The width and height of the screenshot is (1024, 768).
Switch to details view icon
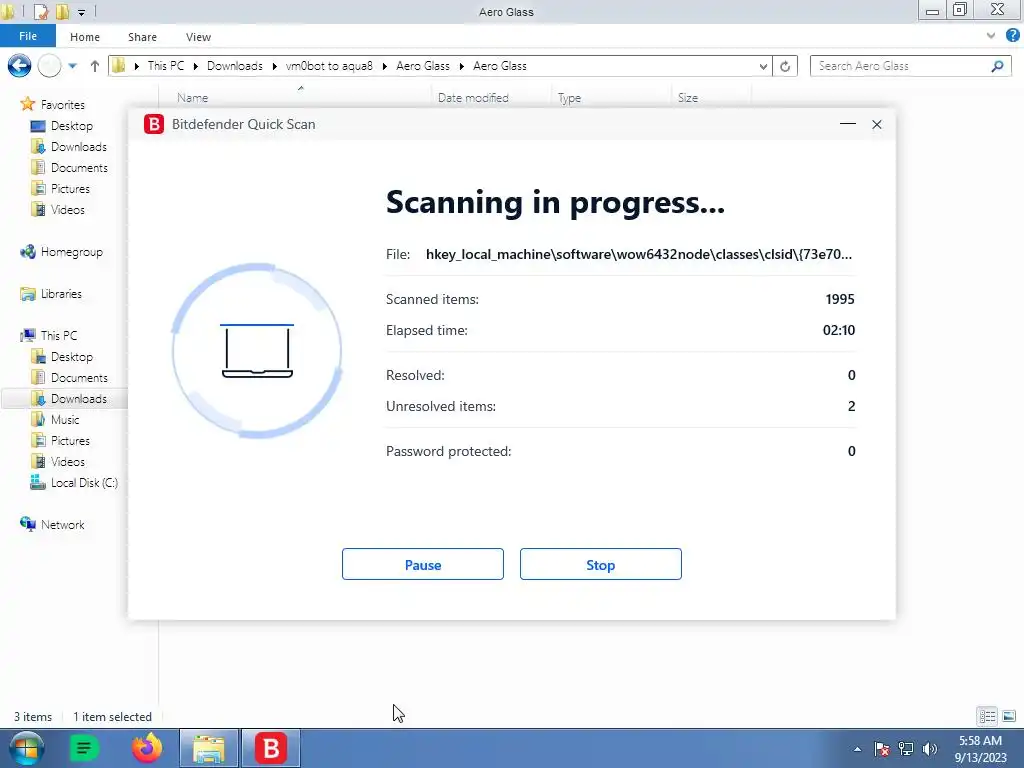[x=987, y=716]
